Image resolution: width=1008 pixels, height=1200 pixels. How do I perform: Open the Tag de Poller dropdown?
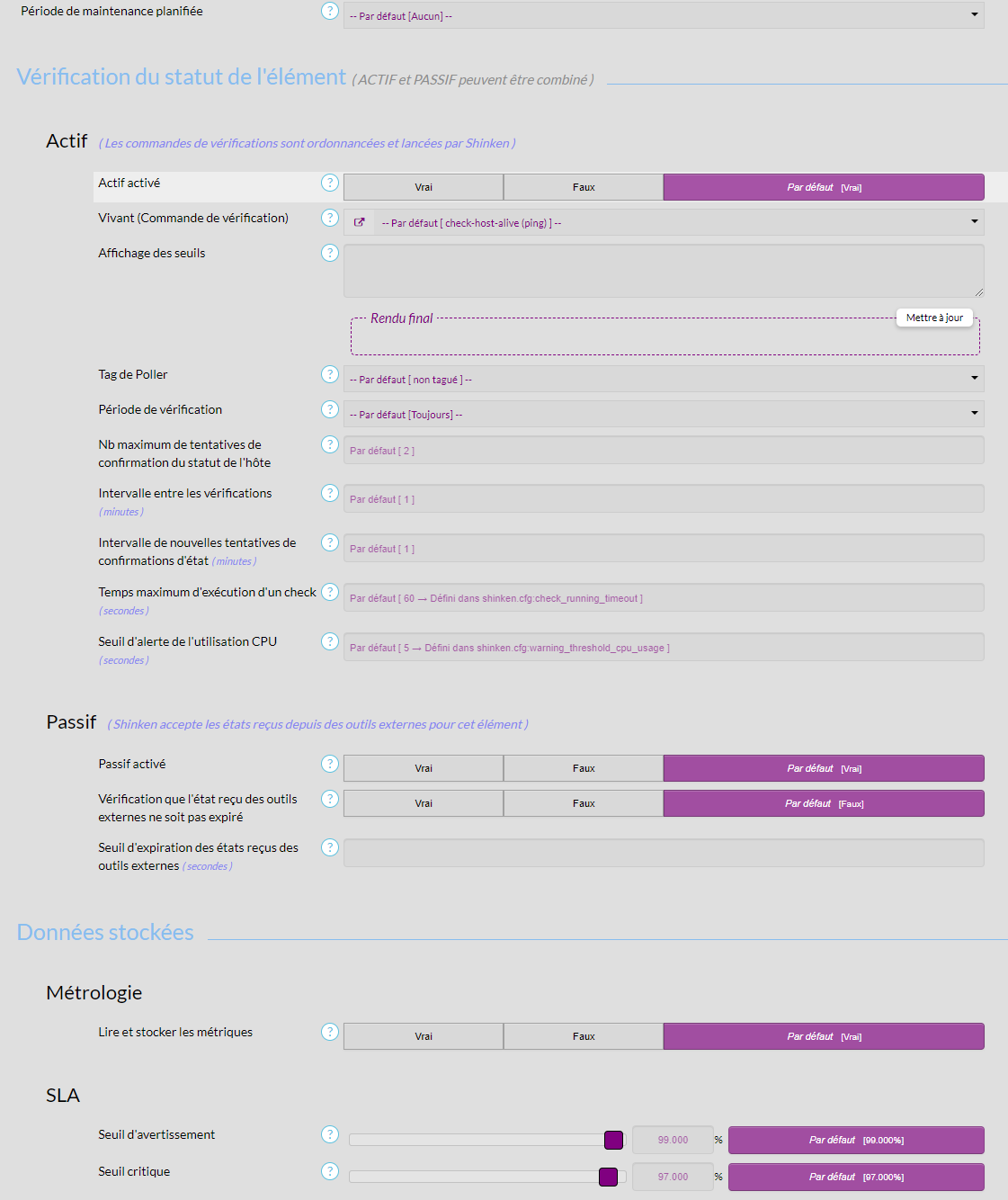tap(664, 379)
